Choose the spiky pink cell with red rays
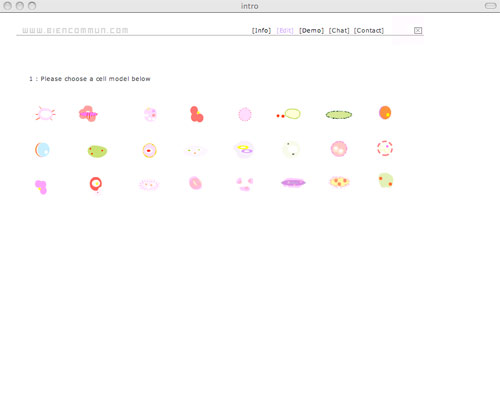Viewport: 500px width, 417px height. pyautogui.click(x=45, y=114)
